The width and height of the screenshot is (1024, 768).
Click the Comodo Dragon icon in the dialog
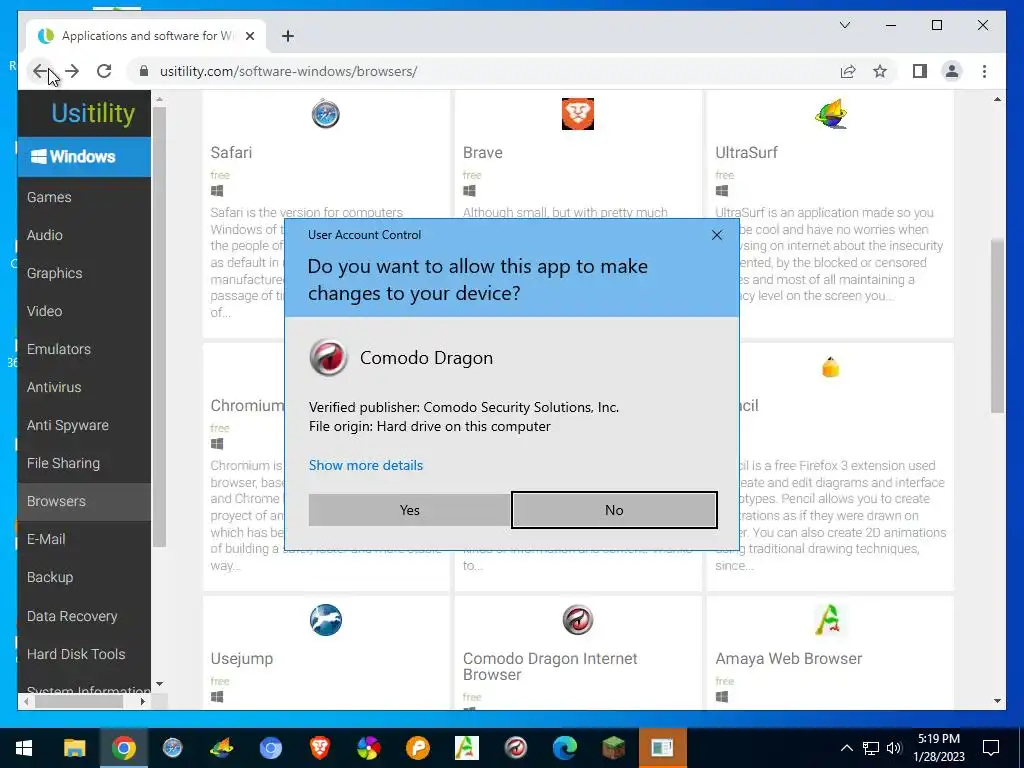[x=328, y=358]
